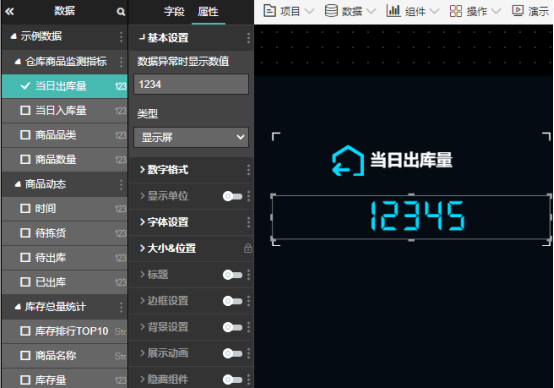Enable the 背景设置 switch

click(232, 327)
